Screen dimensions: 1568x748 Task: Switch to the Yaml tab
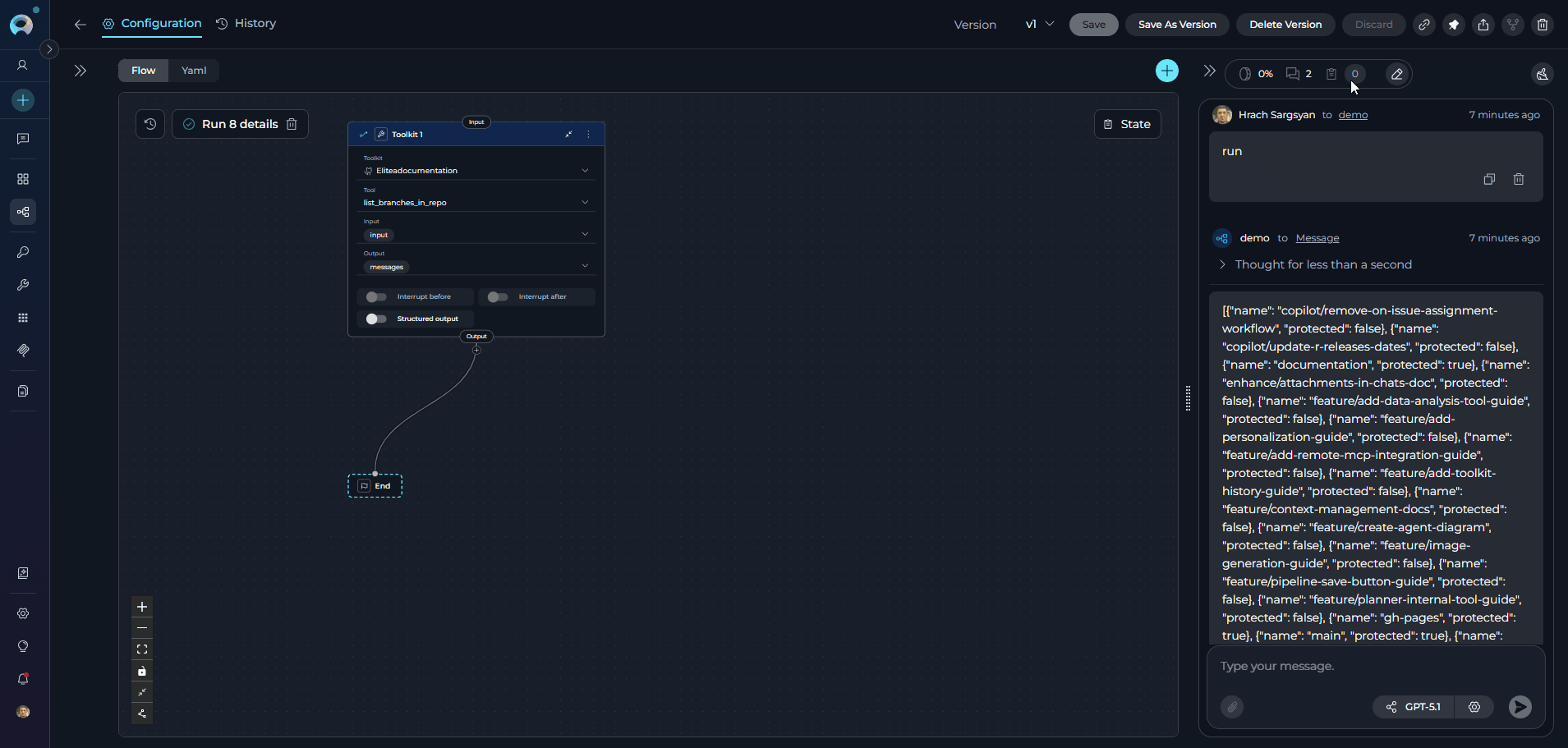193,71
